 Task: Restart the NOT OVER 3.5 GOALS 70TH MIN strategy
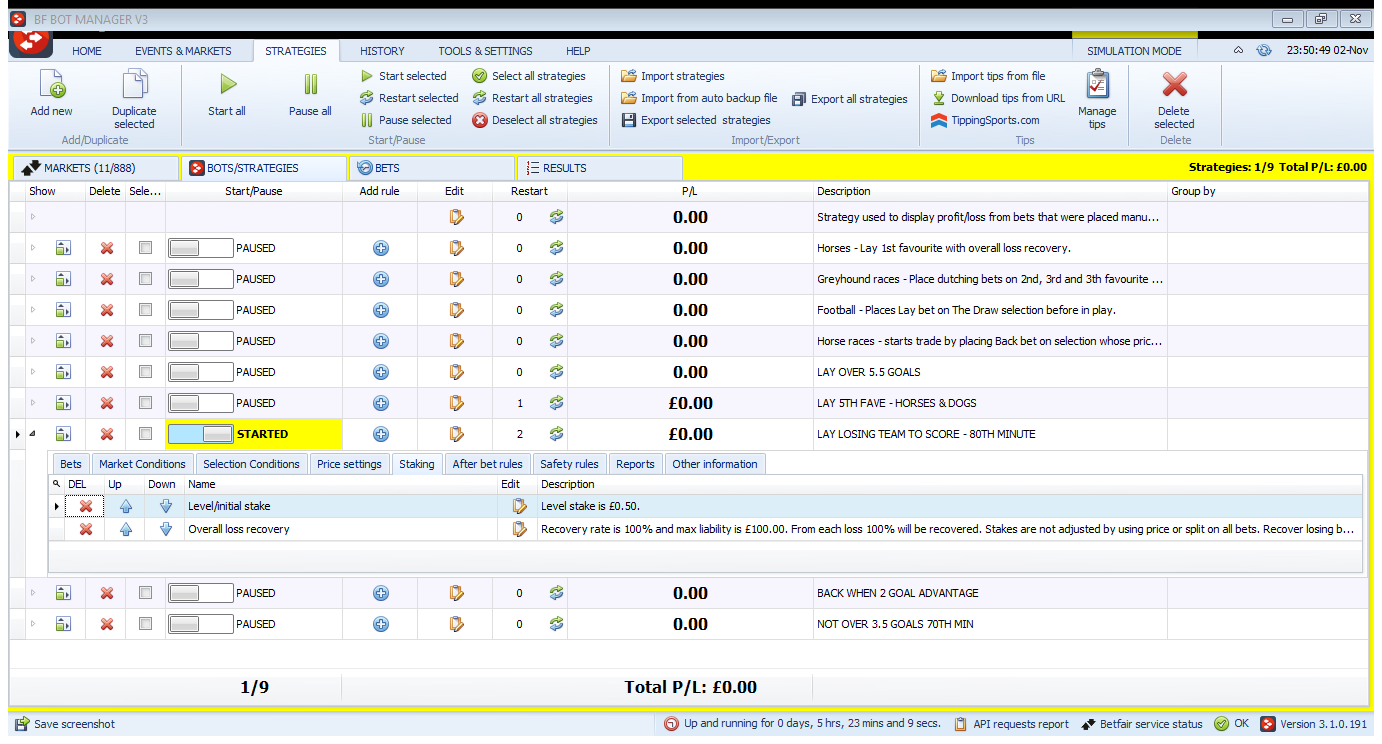tap(556, 624)
